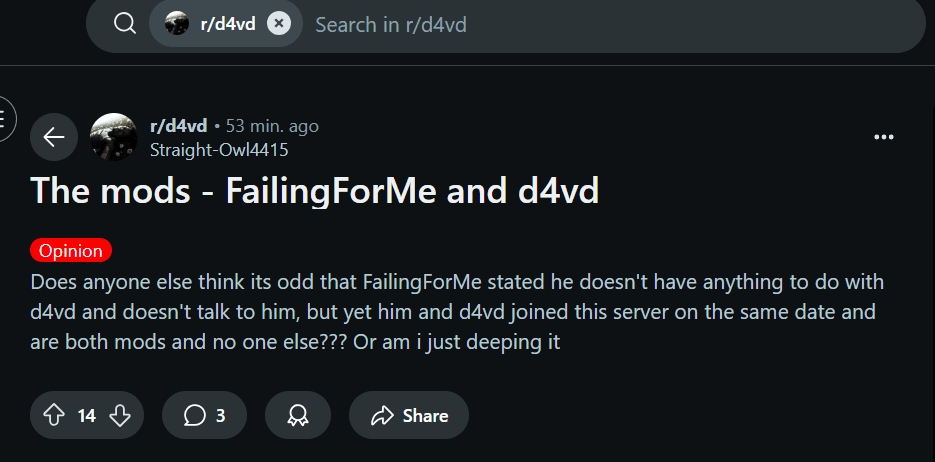Click the "53 min. ago" timestamp
This screenshot has width=935, height=462.
click(272, 126)
